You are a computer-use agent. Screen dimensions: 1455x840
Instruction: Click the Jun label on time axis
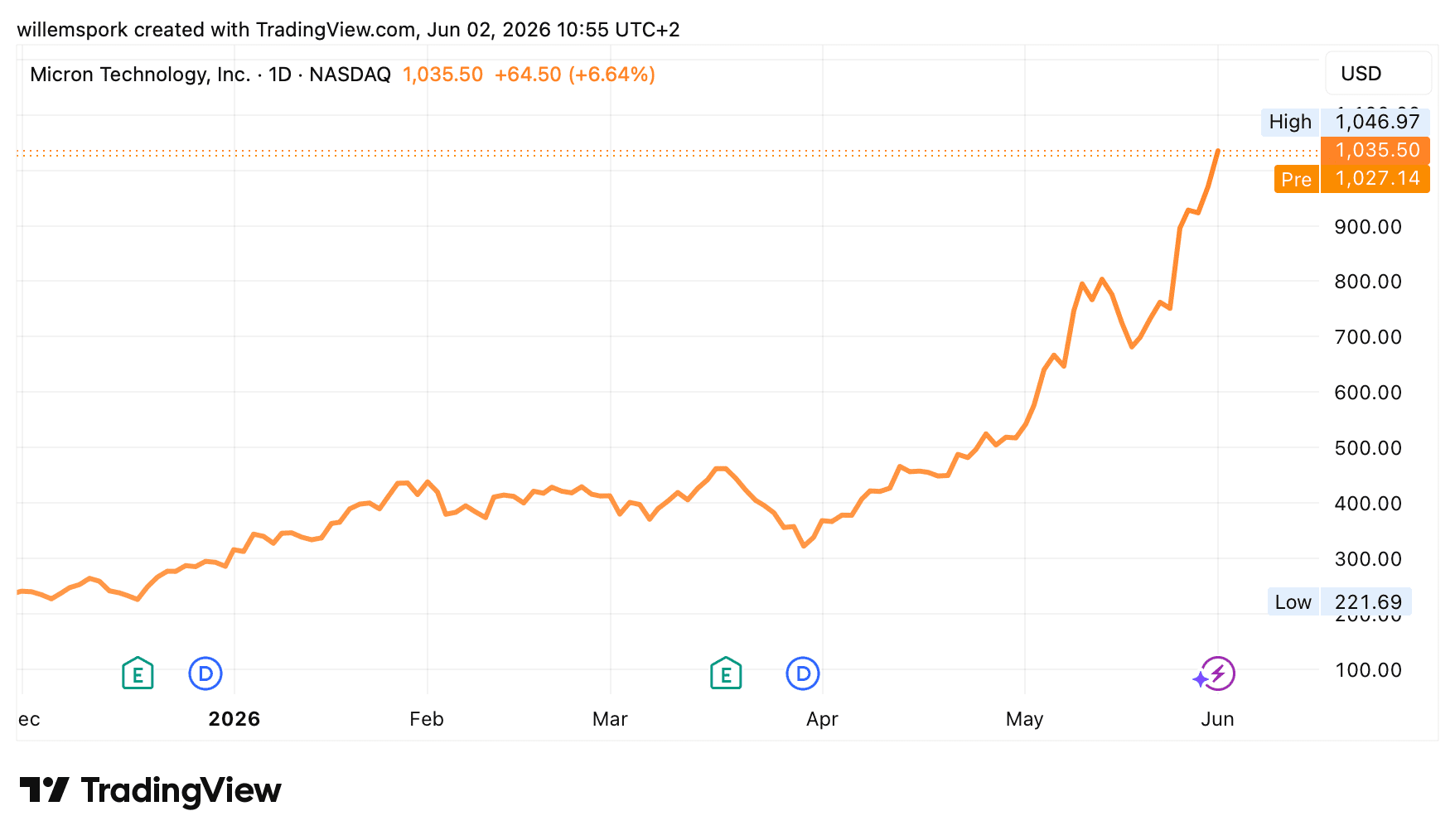point(1217,719)
